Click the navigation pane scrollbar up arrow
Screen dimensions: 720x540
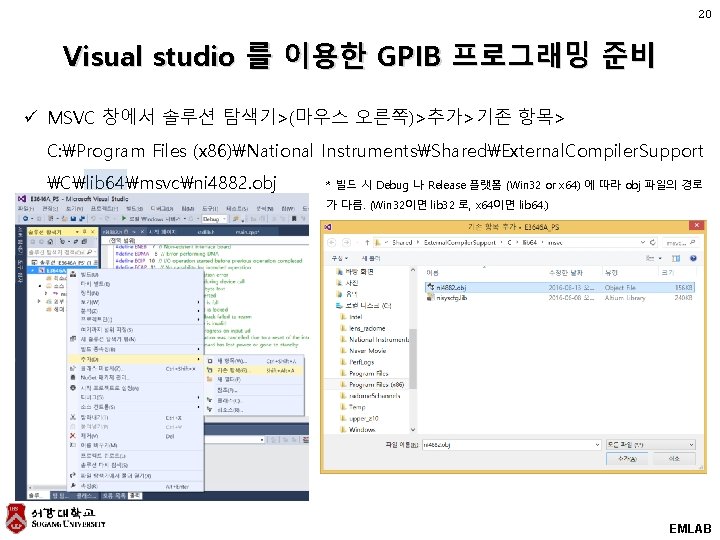click(x=412, y=270)
